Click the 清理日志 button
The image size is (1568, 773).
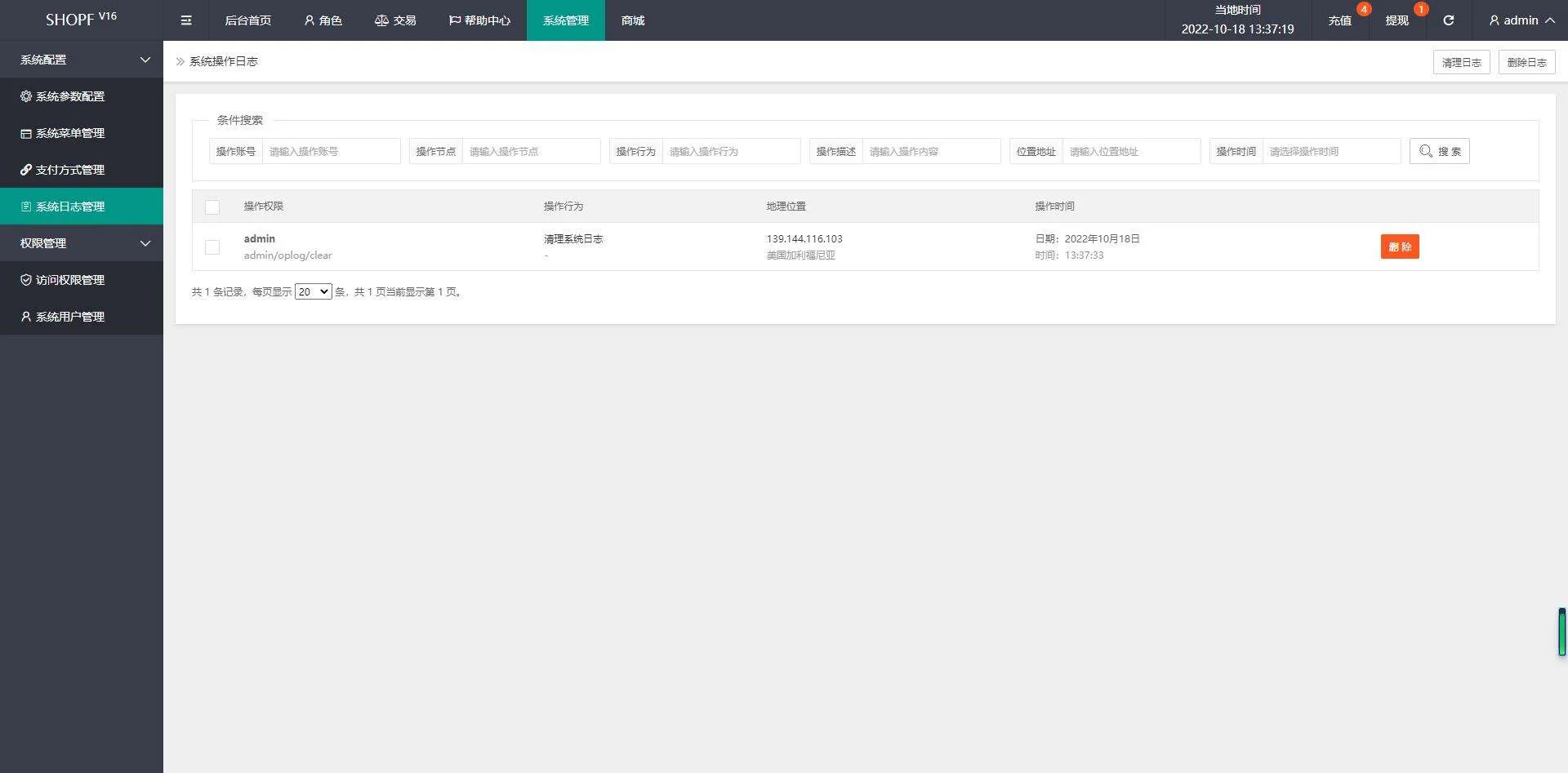coord(1461,62)
